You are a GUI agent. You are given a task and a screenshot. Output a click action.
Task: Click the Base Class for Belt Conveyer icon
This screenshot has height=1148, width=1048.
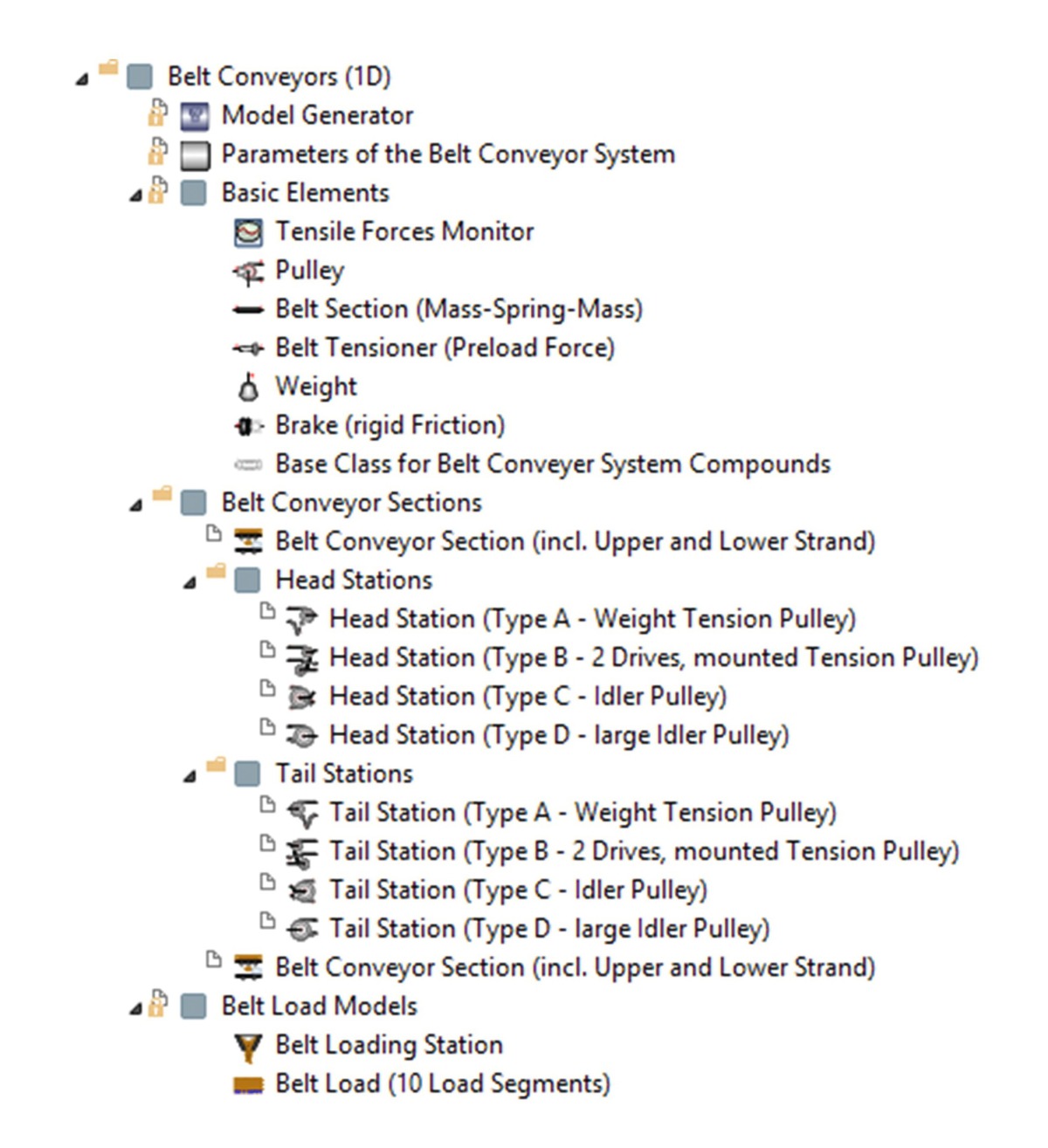click(x=248, y=464)
